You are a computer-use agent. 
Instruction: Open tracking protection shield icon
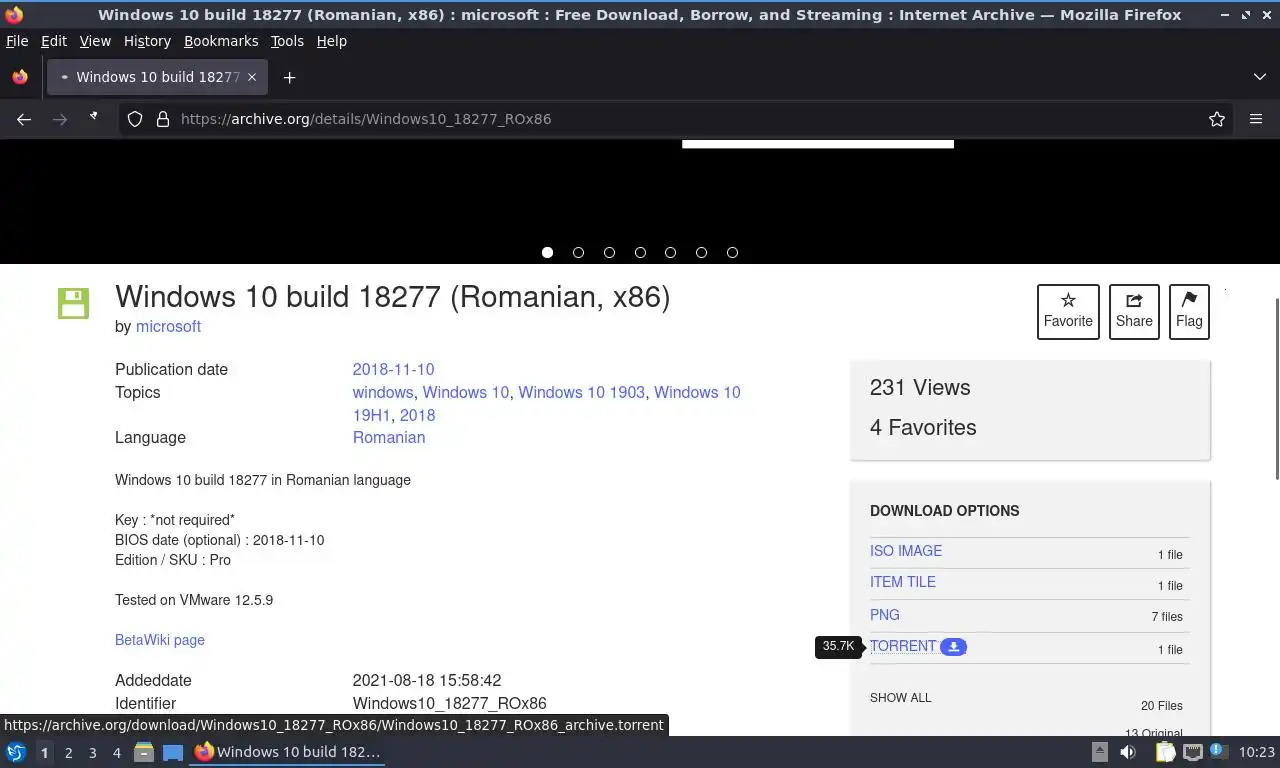click(x=135, y=119)
